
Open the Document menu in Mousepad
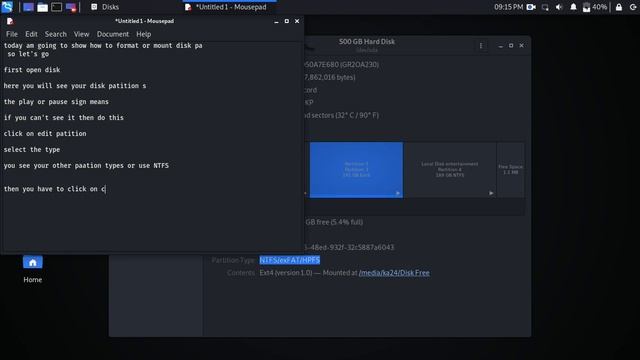tap(113, 34)
